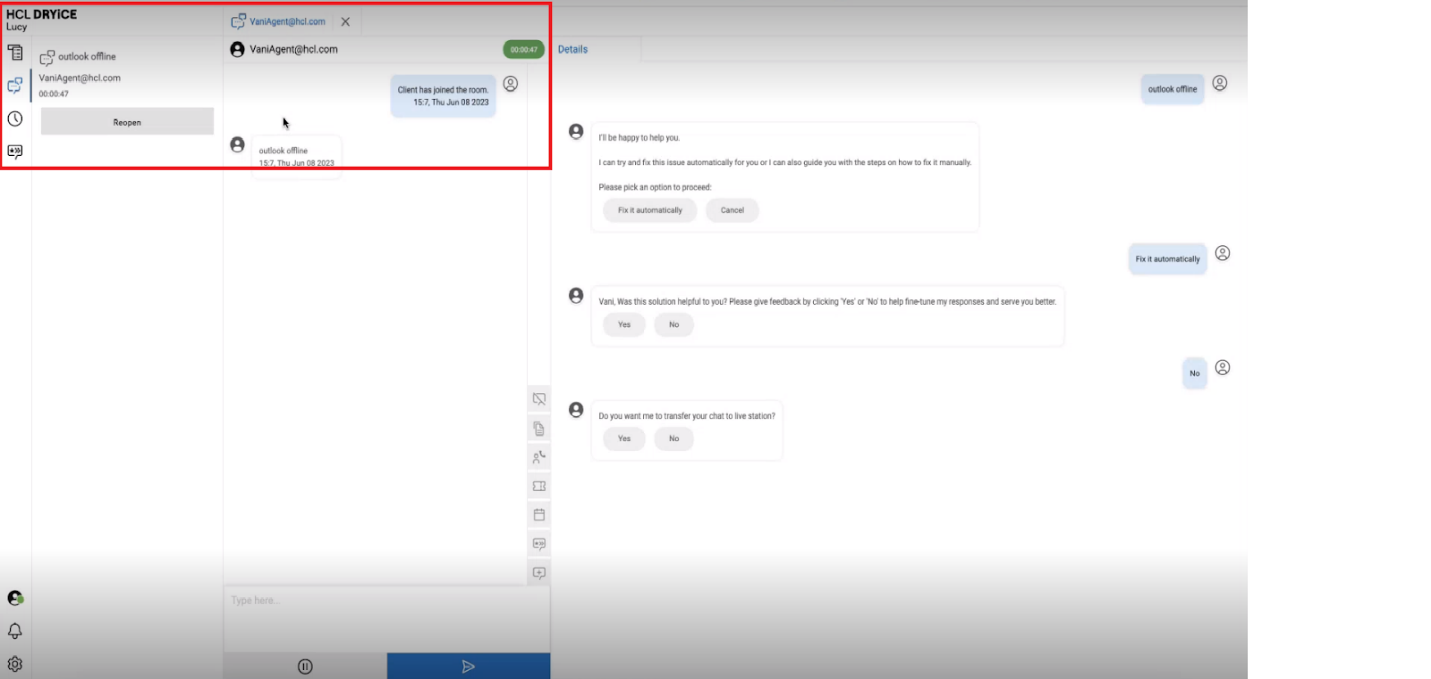Image resolution: width=1431 pixels, height=679 pixels.
Task: Open the Details tab
Action: click(x=573, y=49)
